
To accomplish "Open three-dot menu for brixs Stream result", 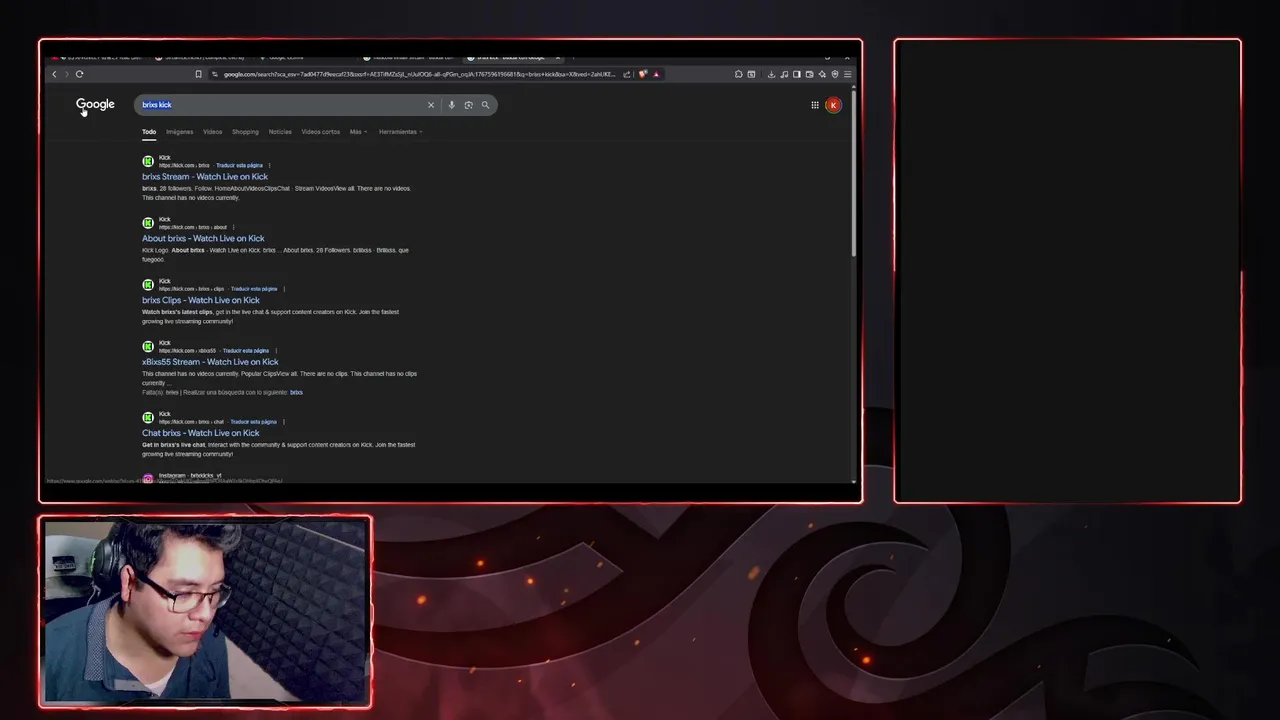I will [x=269, y=165].
